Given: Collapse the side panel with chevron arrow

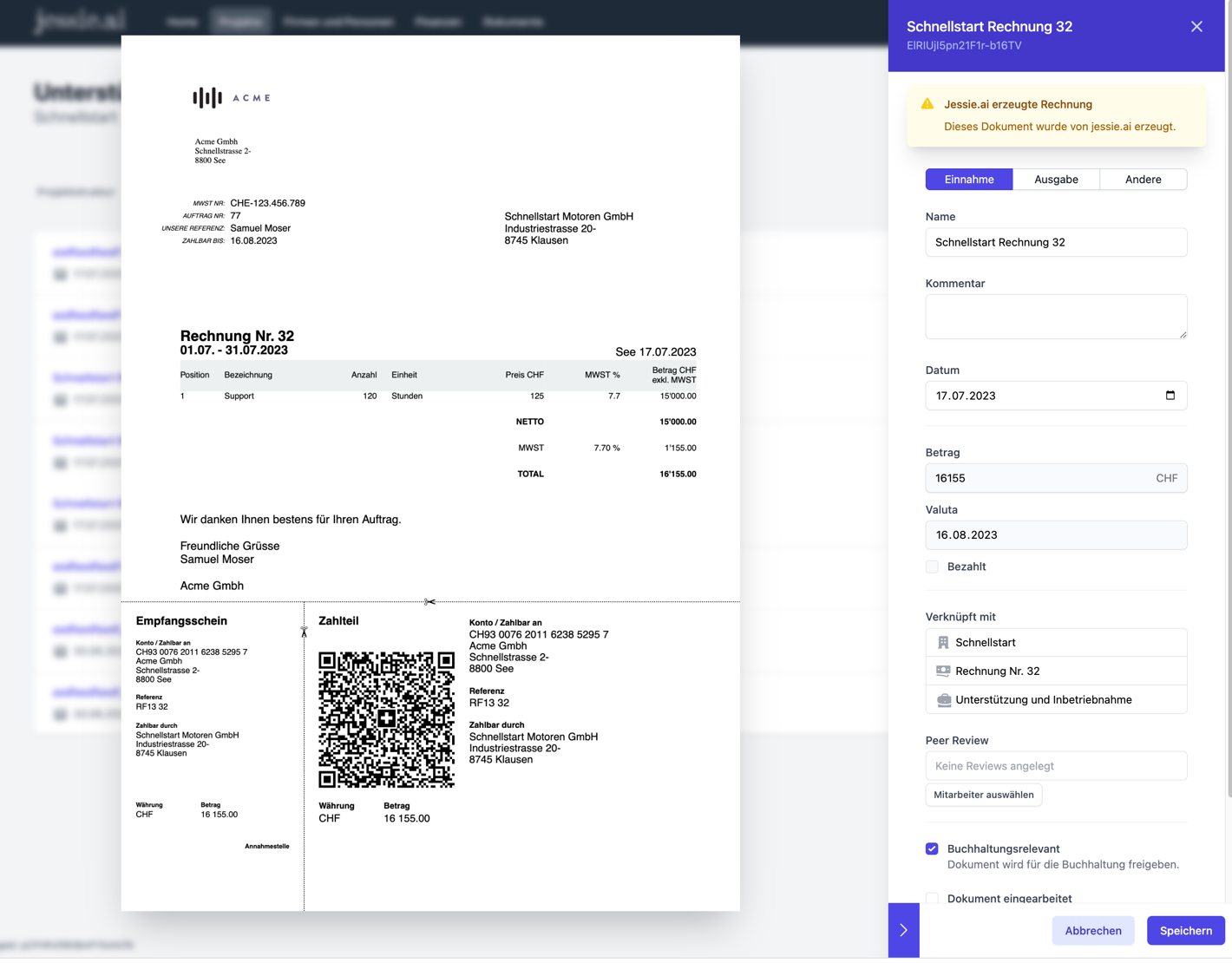Looking at the screenshot, I should click(x=903, y=930).
